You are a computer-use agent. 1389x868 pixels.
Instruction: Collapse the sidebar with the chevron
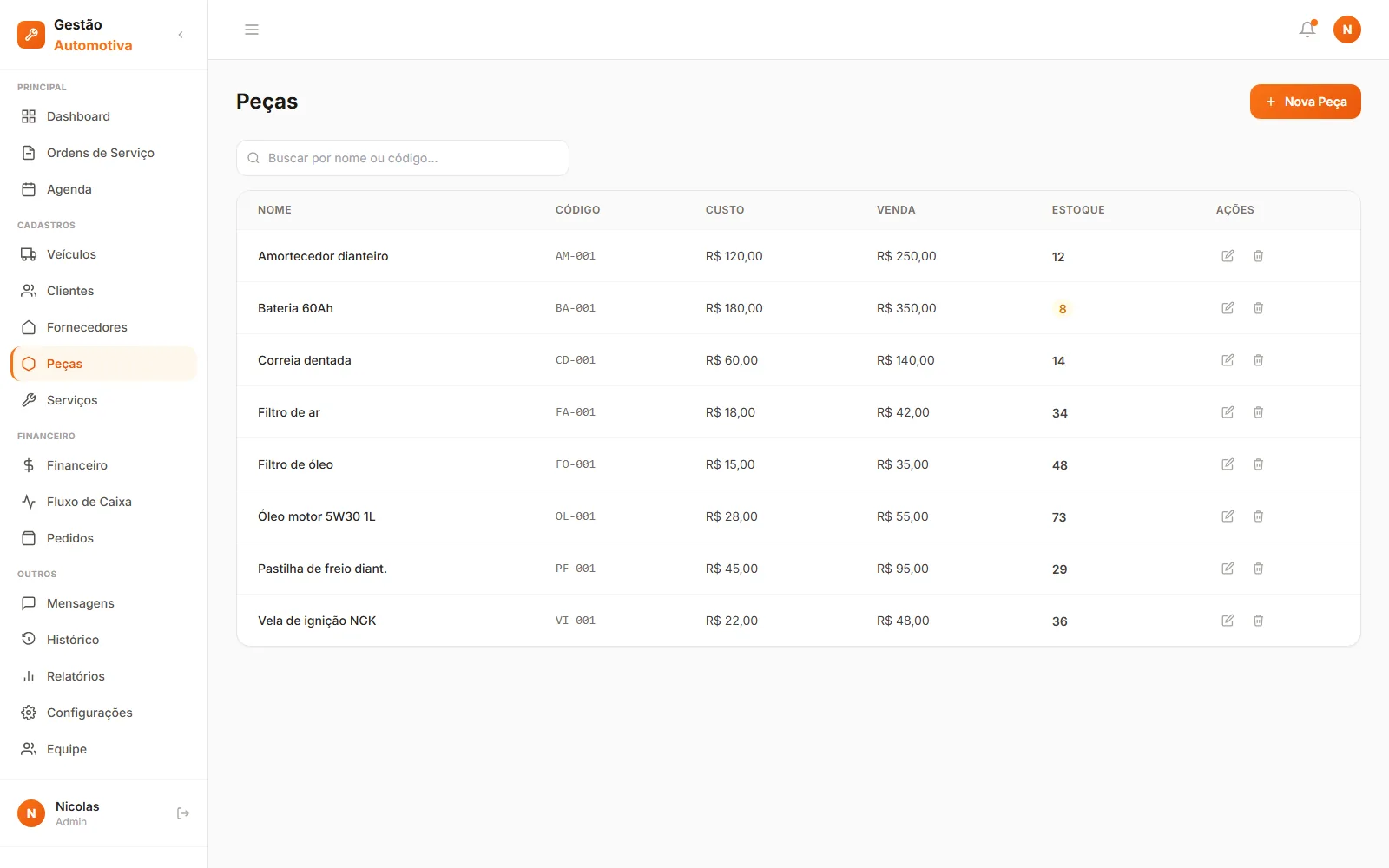(x=181, y=35)
